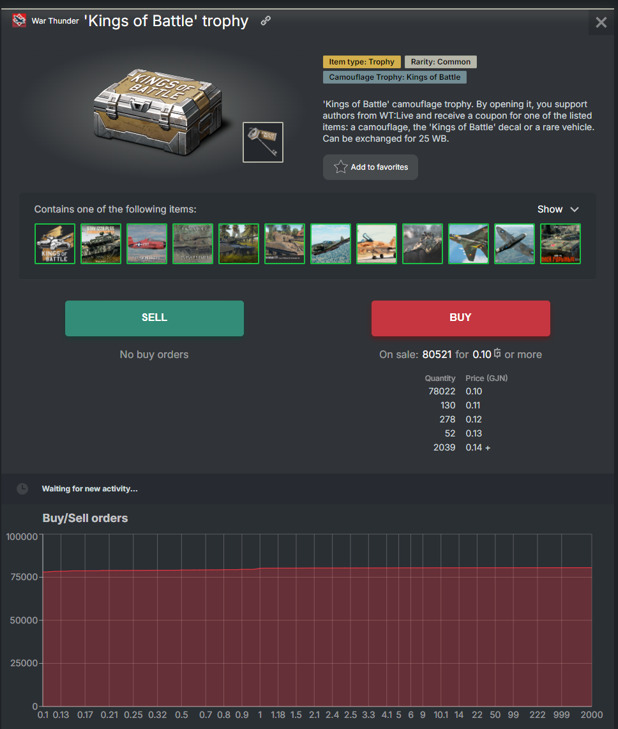The image size is (618, 729).
Task: Click the key thumbnail beside the chest
Action: point(263,143)
